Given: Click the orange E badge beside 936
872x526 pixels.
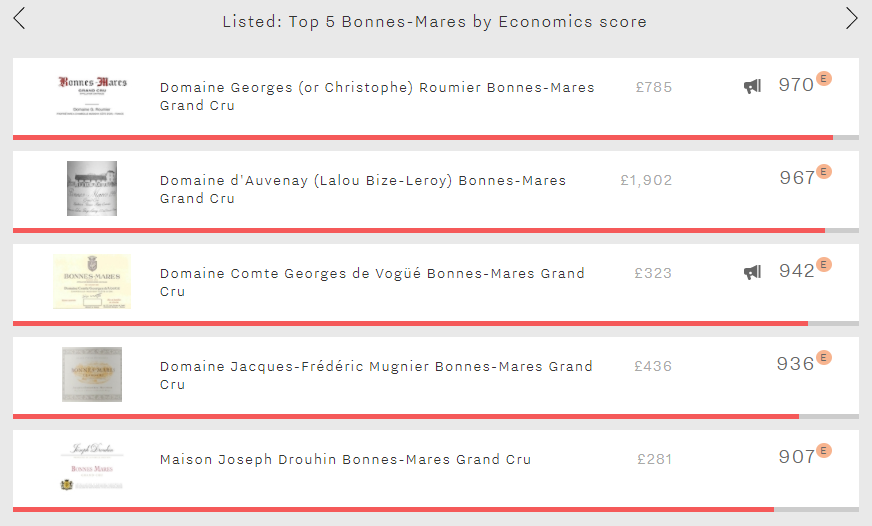Looking at the screenshot, I should point(824,358).
